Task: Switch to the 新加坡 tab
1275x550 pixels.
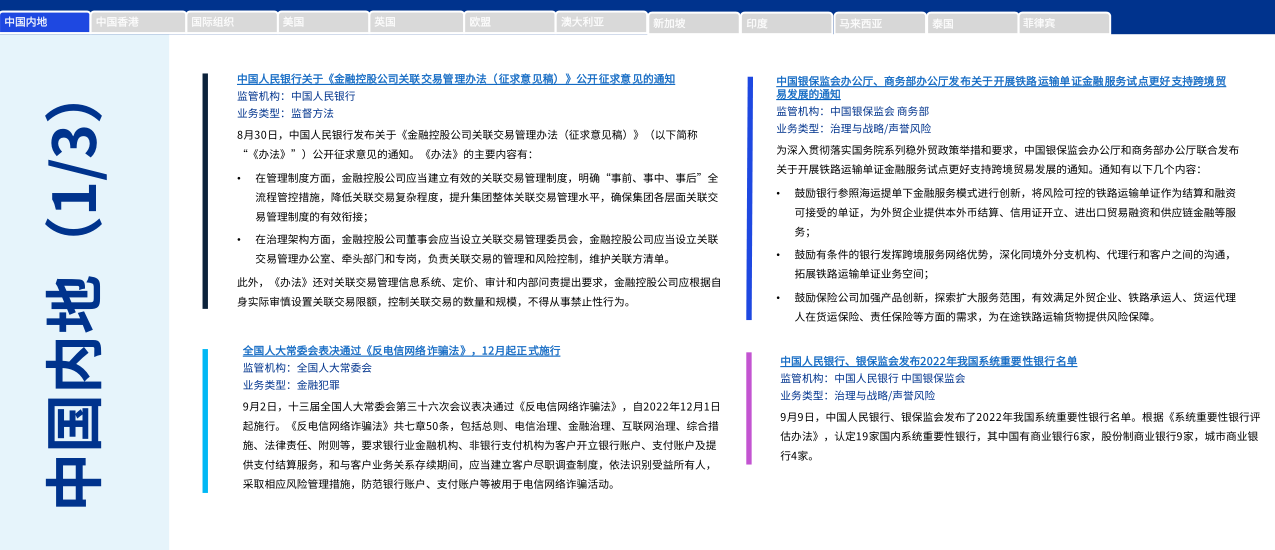Action: click(x=693, y=23)
